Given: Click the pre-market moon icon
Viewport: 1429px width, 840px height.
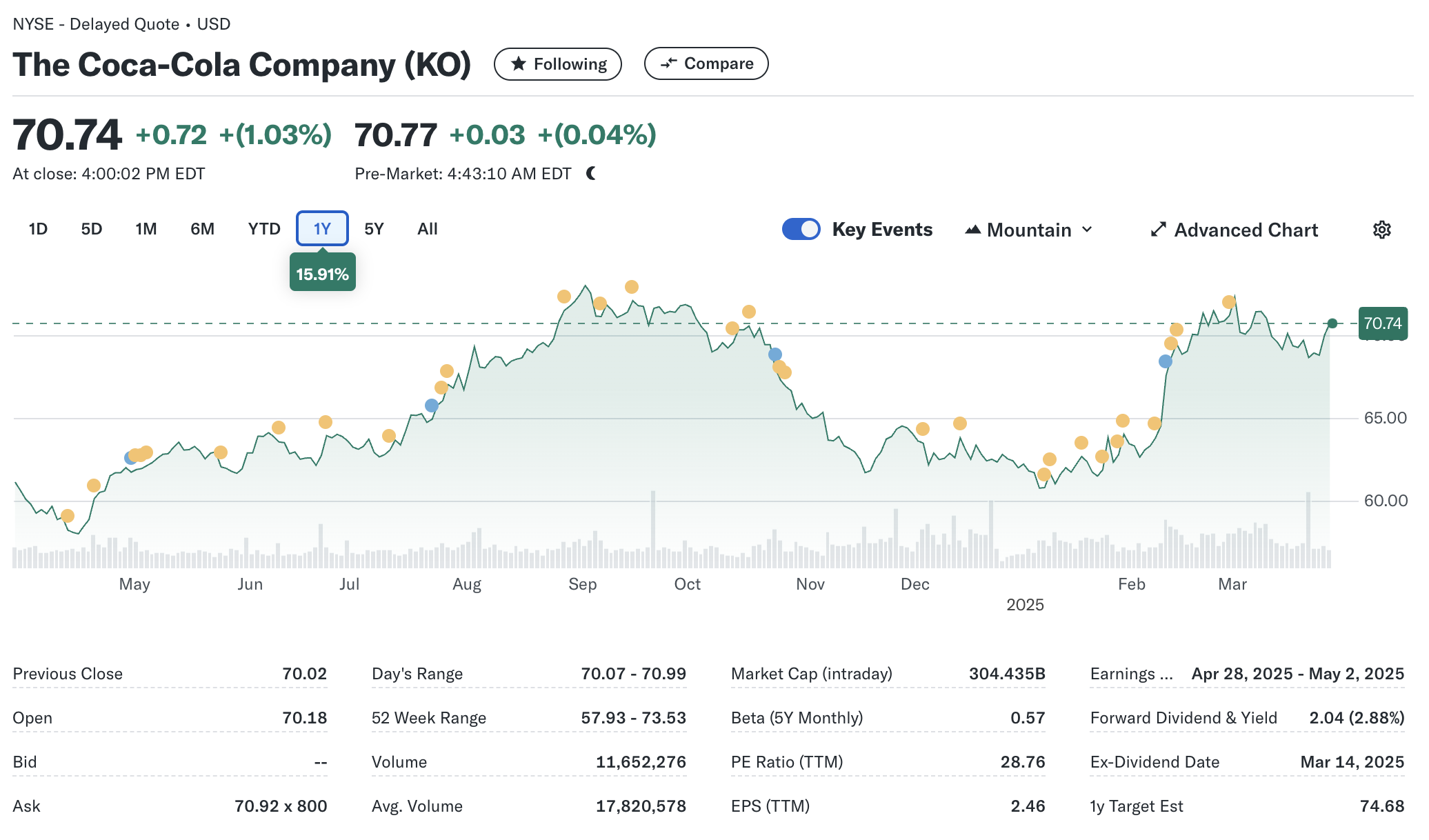Looking at the screenshot, I should (x=591, y=173).
